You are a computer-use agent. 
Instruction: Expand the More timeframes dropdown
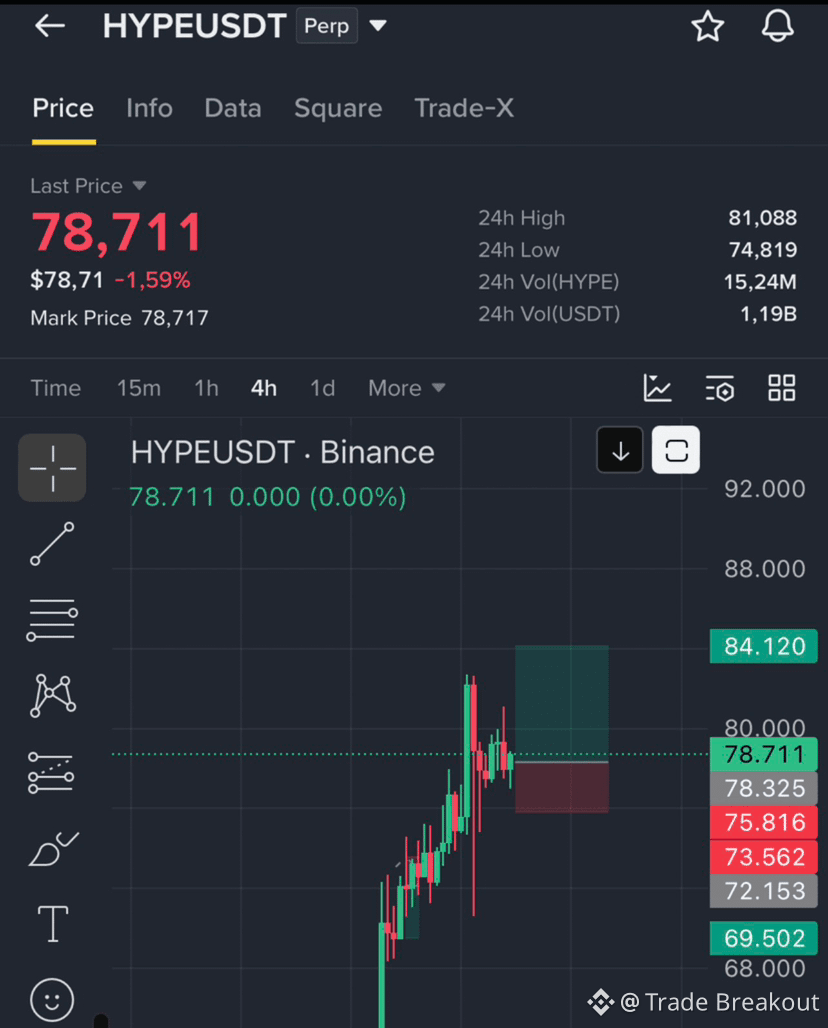pos(406,388)
